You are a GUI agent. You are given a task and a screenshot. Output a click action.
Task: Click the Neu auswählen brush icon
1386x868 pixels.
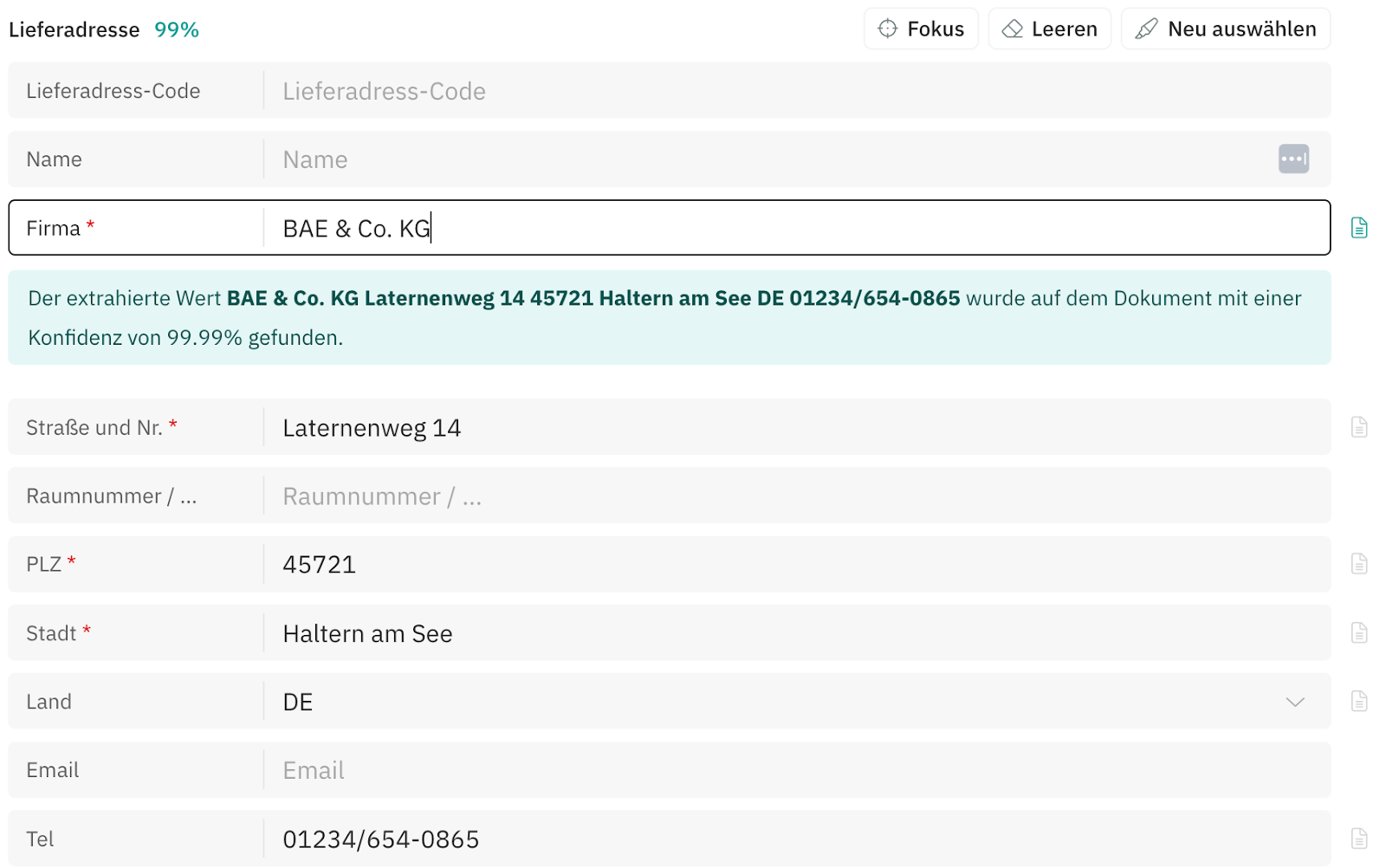tap(1146, 29)
